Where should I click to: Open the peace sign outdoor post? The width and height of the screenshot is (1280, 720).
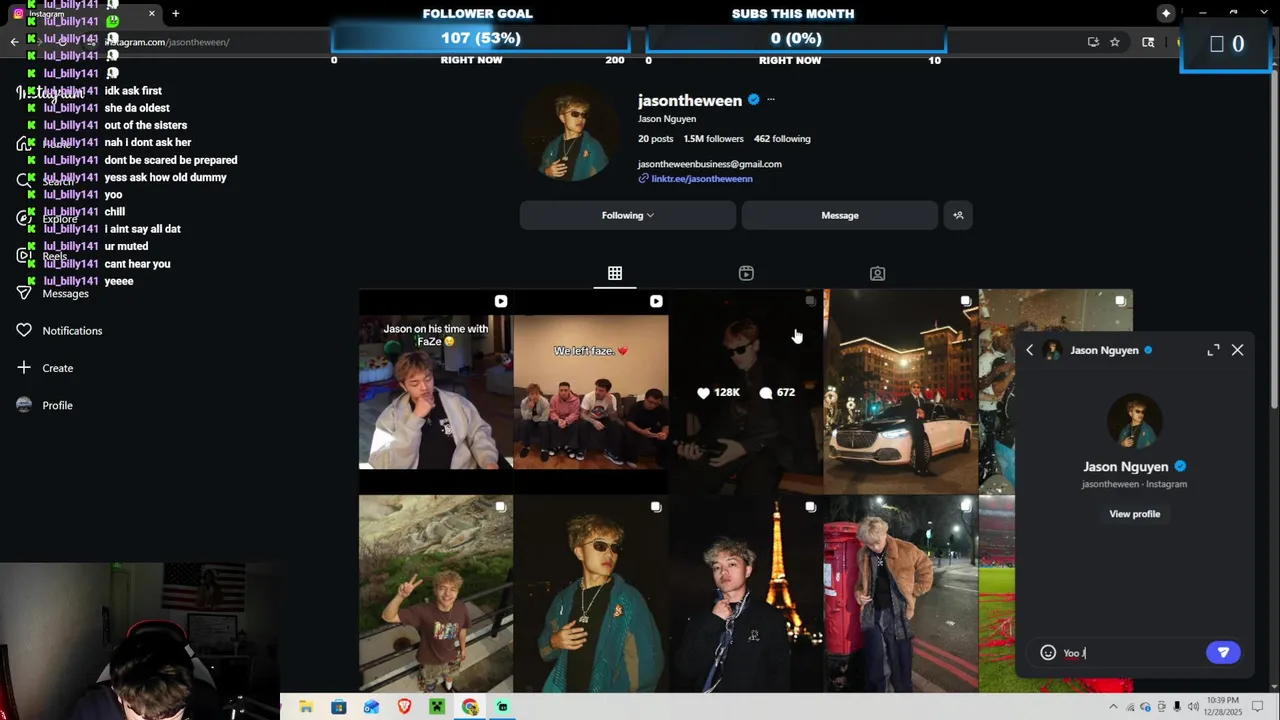click(435, 594)
